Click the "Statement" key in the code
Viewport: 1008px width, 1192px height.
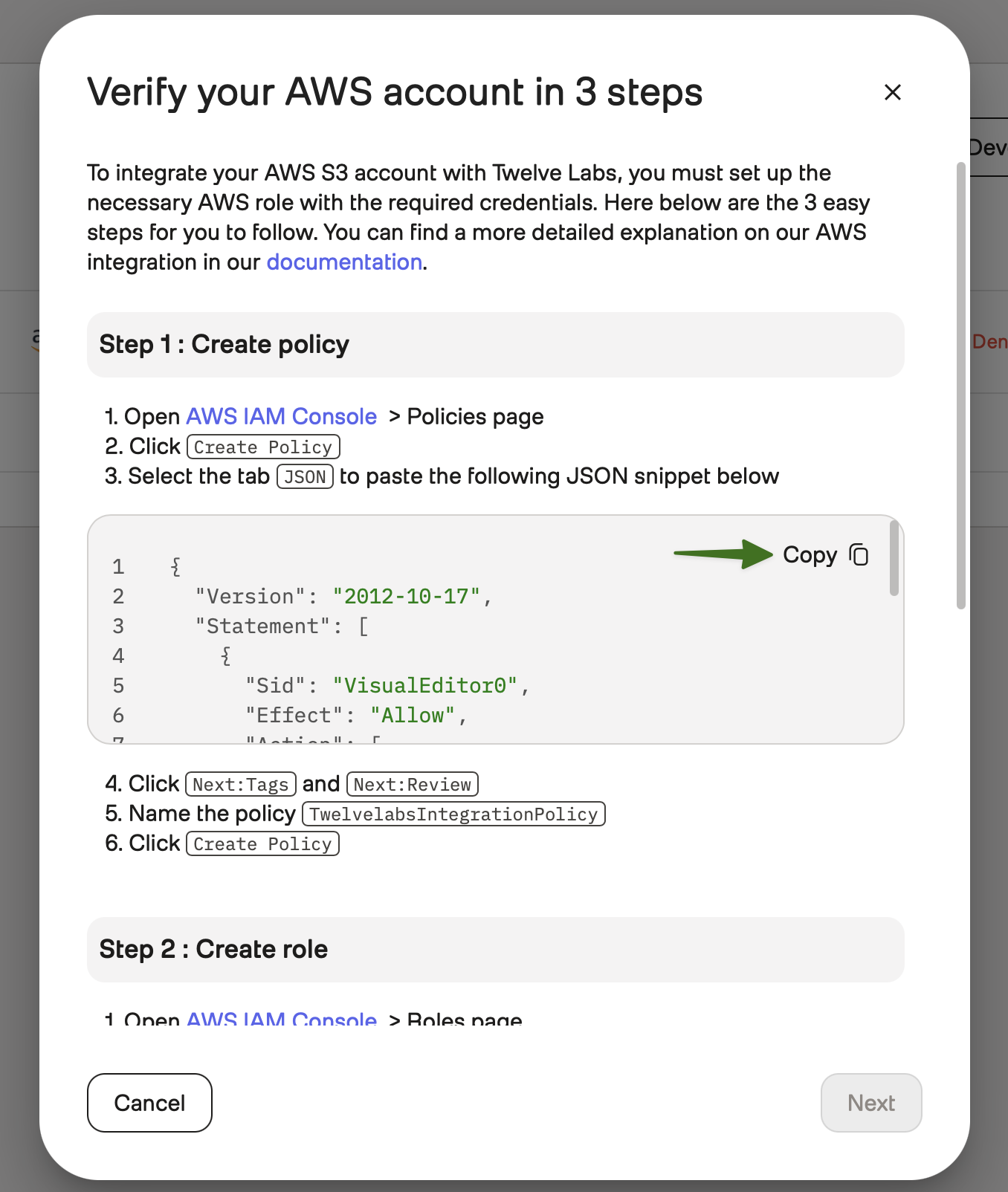(262, 626)
